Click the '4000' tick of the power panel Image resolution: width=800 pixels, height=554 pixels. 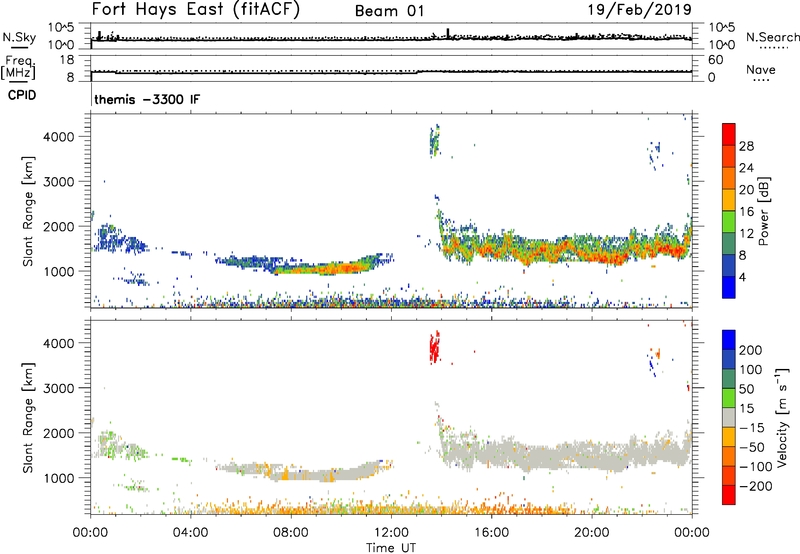pyautogui.click(x=58, y=137)
